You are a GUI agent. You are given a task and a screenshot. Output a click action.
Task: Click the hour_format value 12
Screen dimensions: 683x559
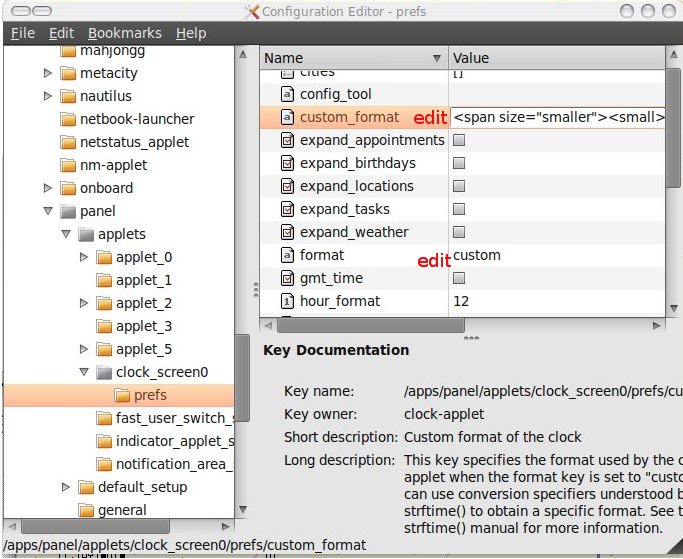tap(461, 301)
